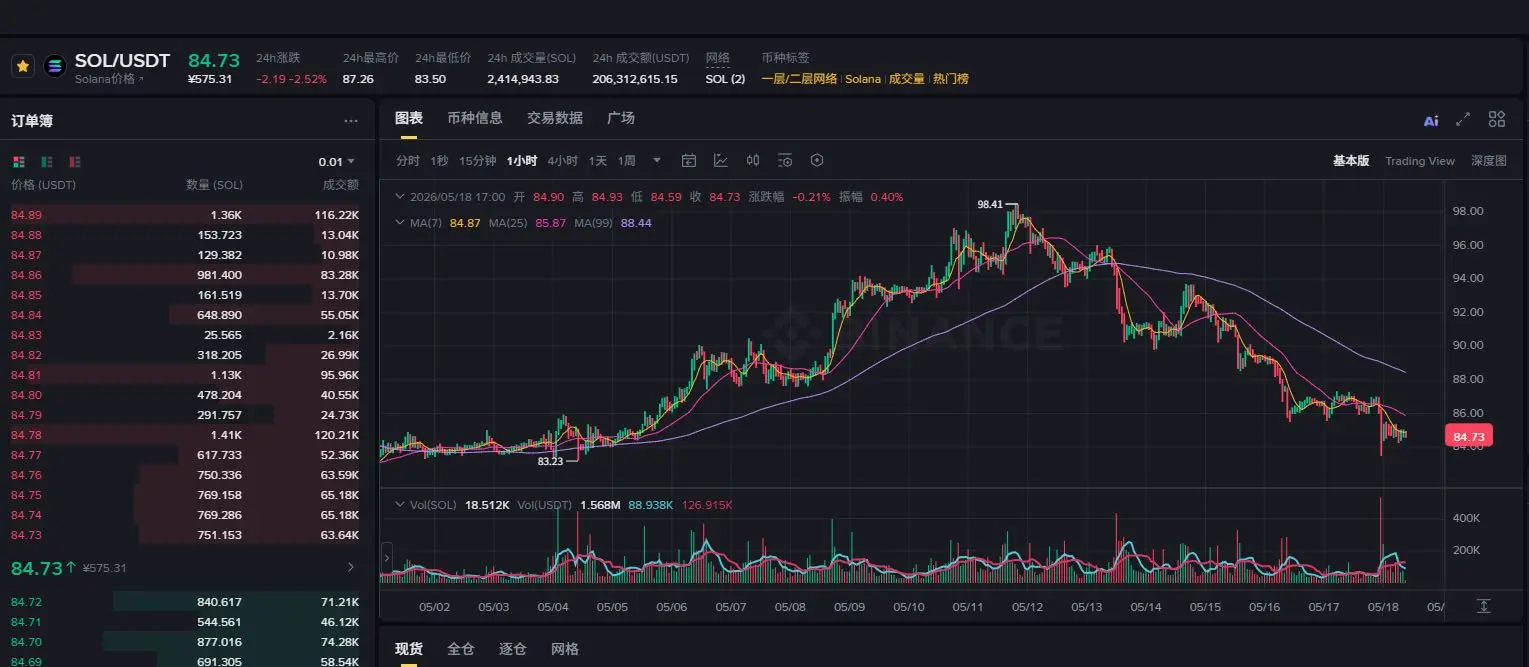The height and width of the screenshot is (667, 1529).
Task: Click the 98.41 high price marker on chart
Action: tap(990, 204)
